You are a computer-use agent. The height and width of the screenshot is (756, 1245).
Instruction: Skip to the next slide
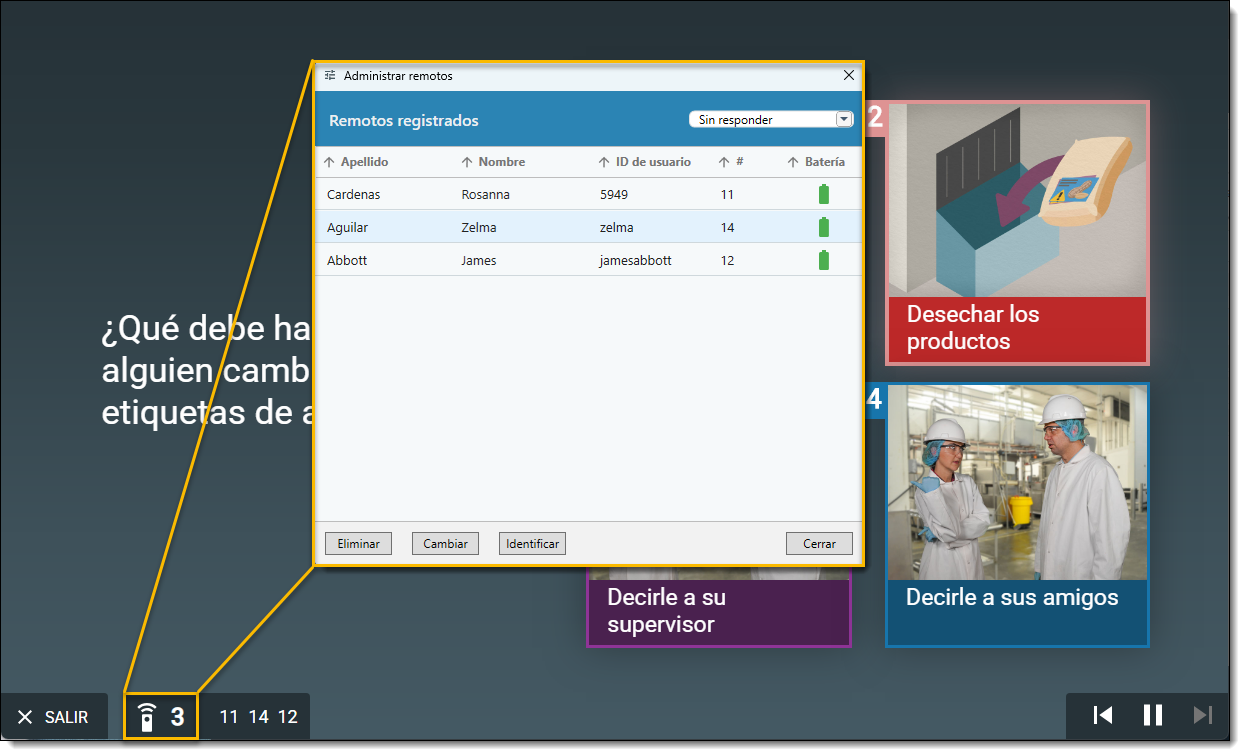coord(1202,715)
